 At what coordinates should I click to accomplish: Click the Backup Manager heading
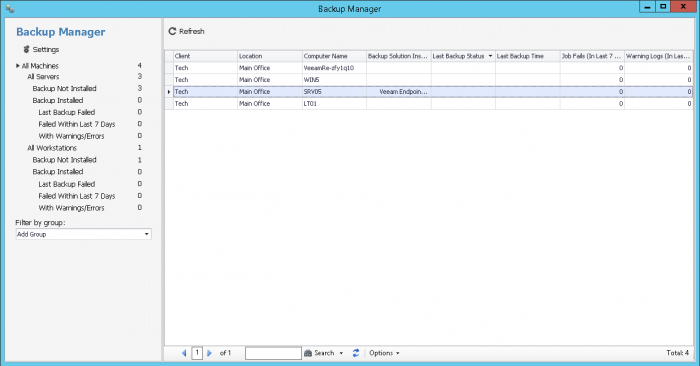pyautogui.click(x=61, y=32)
